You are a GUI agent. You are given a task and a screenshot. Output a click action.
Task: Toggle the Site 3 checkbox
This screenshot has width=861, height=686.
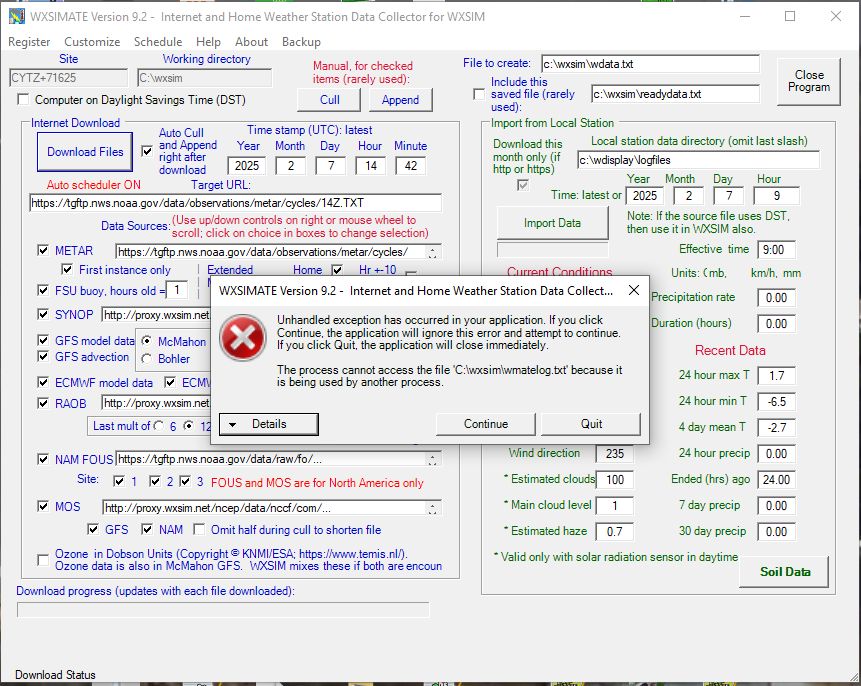185,482
